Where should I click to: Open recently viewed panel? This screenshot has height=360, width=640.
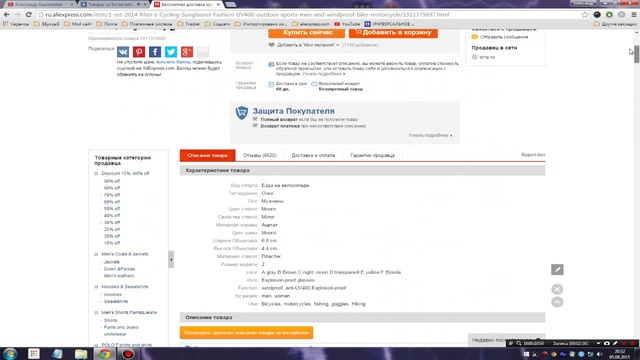point(506,340)
